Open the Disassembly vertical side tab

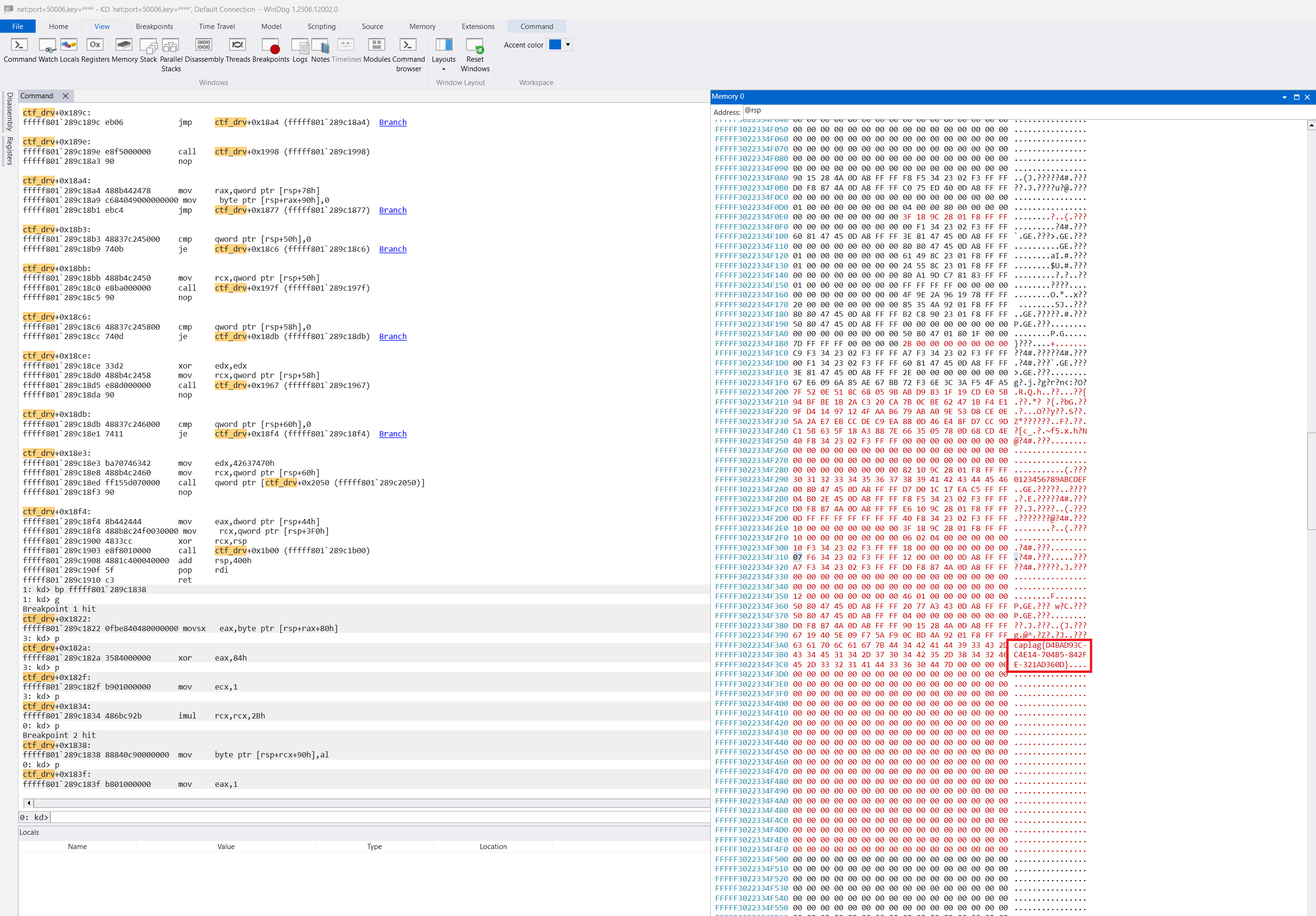[x=10, y=112]
